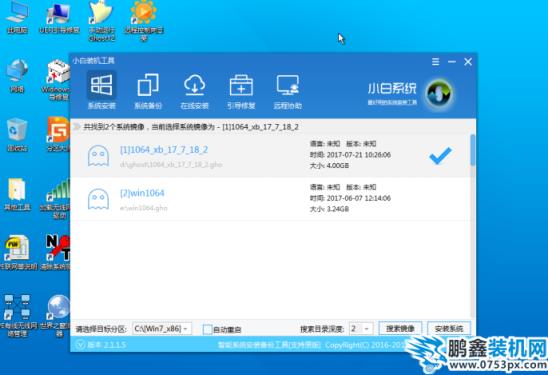The width and height of the screenshot is (548, 375).
Task: Toggle the 自动重启 (auto restart) checkbox
Action: [208, 329]
